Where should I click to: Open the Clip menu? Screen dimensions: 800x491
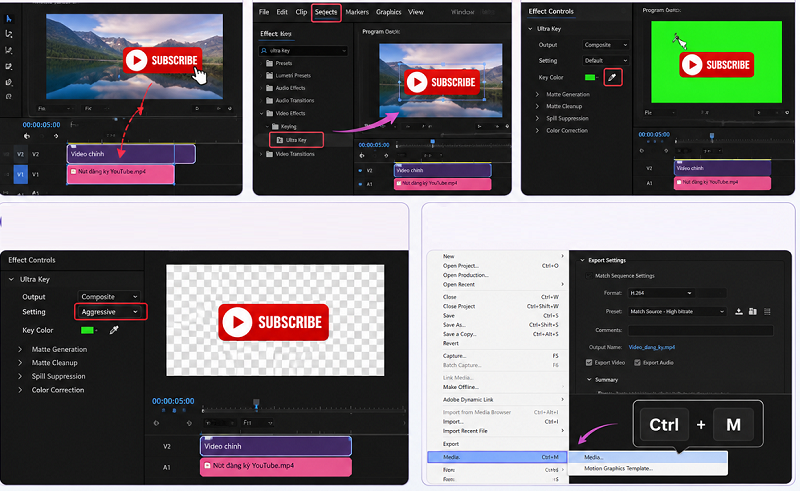302,12
